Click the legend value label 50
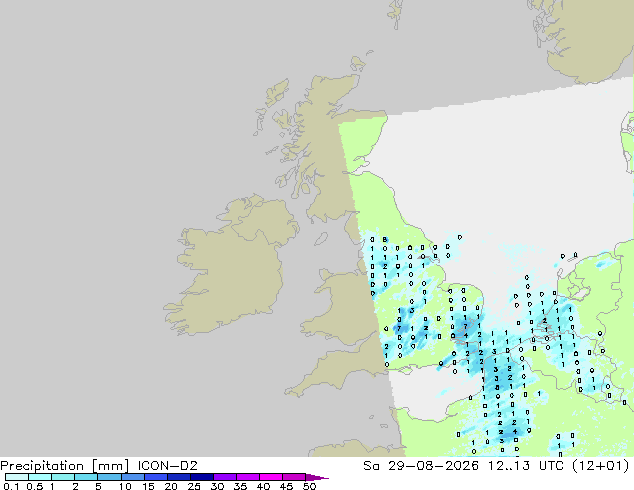Image resolution: width=634 pixels, height=490 pixels. 309,486
